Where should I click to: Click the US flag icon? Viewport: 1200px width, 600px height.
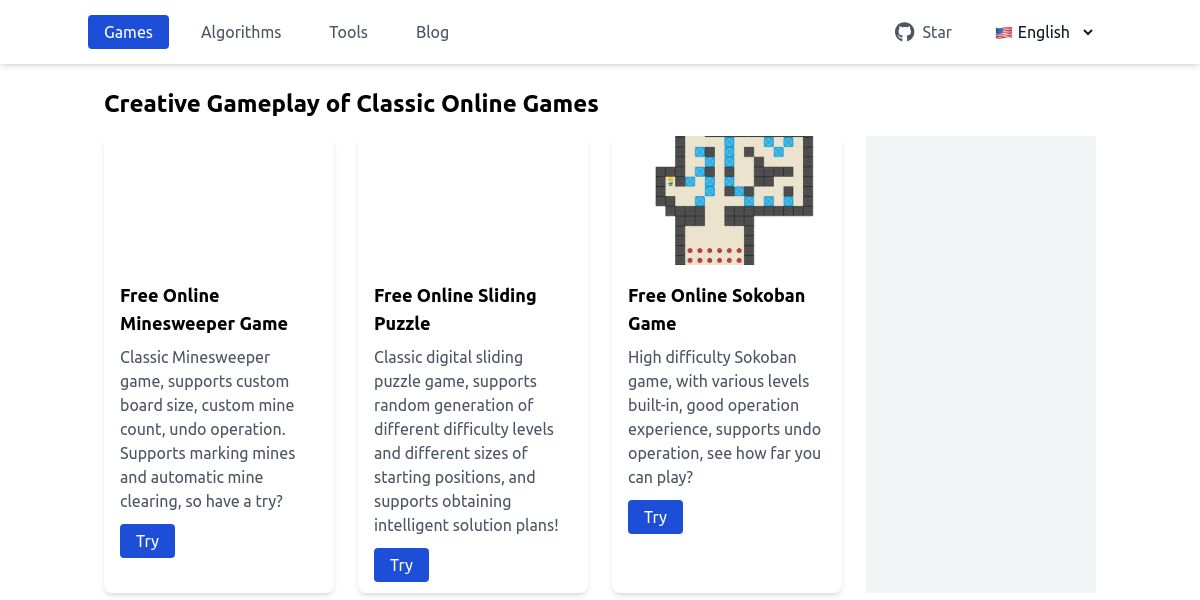1004,32
